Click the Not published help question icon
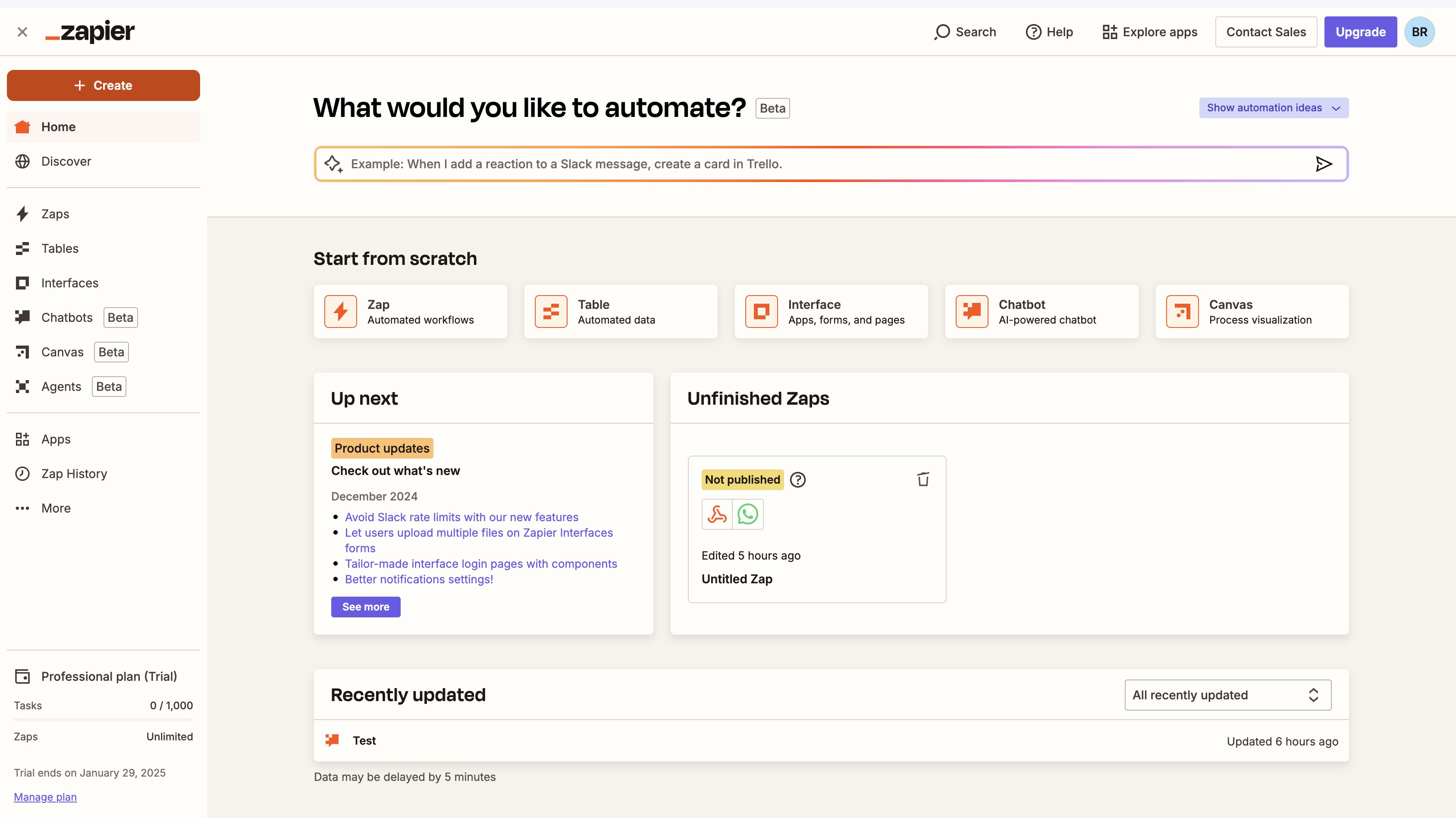The height and width of the screenshot is (818, 1456). (797, 479)
